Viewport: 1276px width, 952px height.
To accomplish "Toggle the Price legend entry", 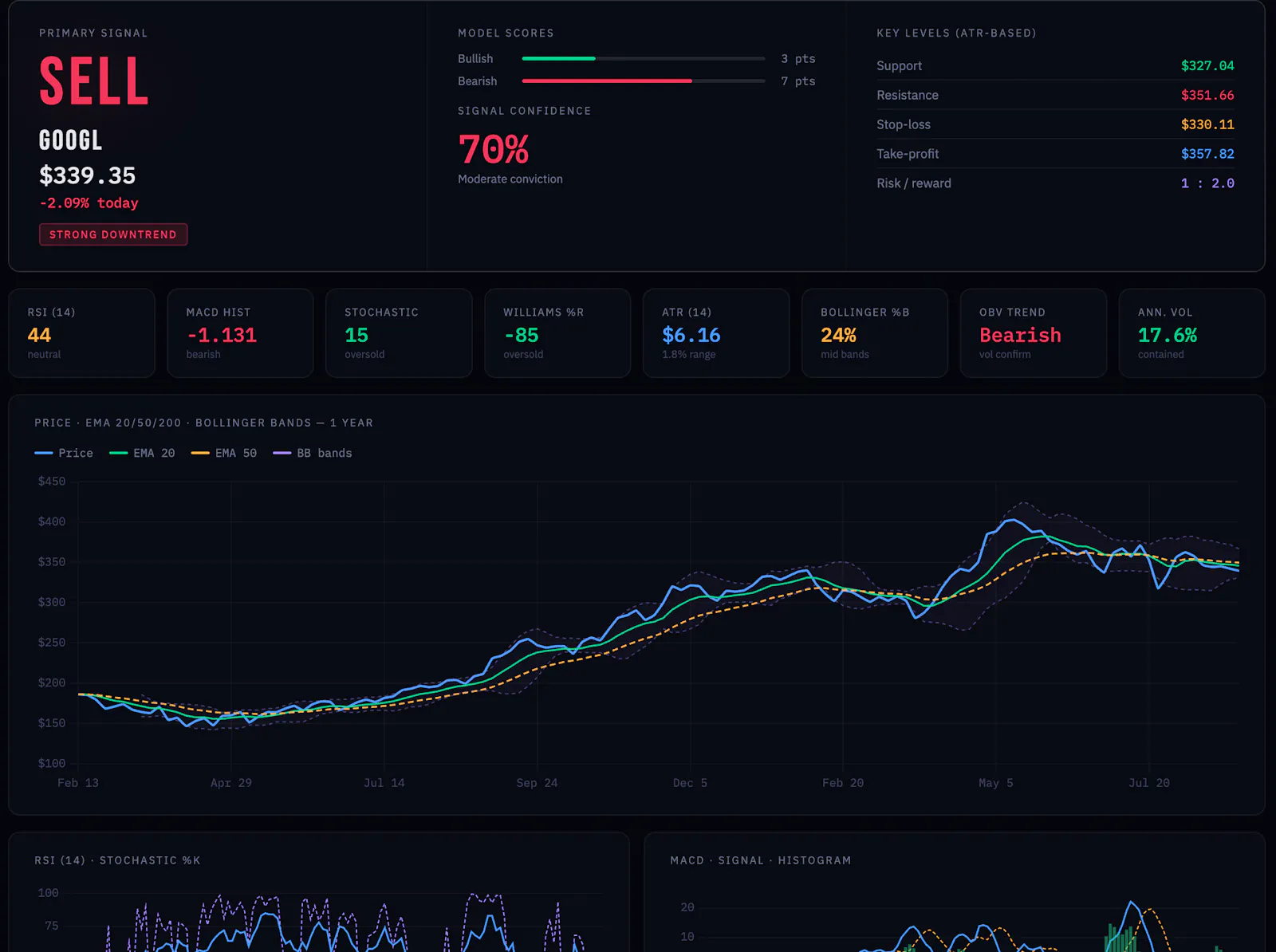I will click(x=64, y=453).
